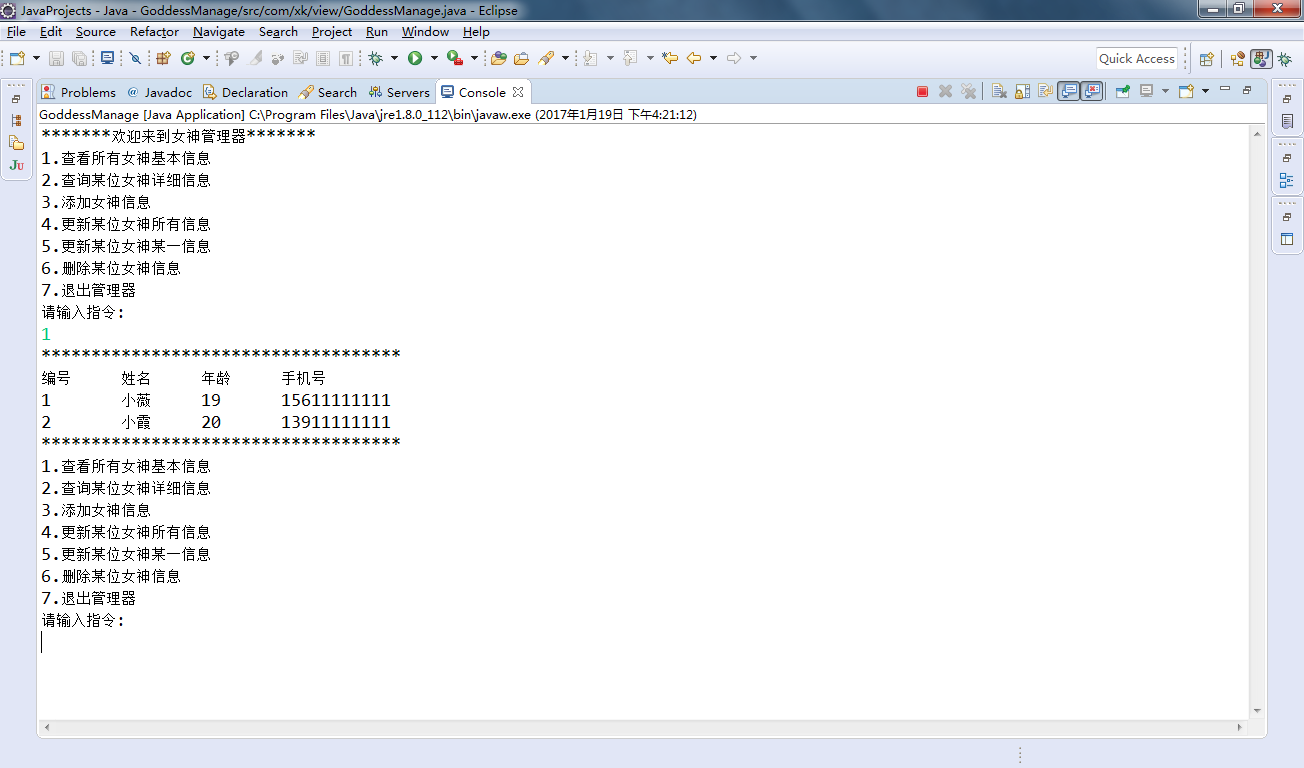Click the Remove Launch icon in Console
Image resolution: width=1304 pixels, height=768 pixels.
945,91
